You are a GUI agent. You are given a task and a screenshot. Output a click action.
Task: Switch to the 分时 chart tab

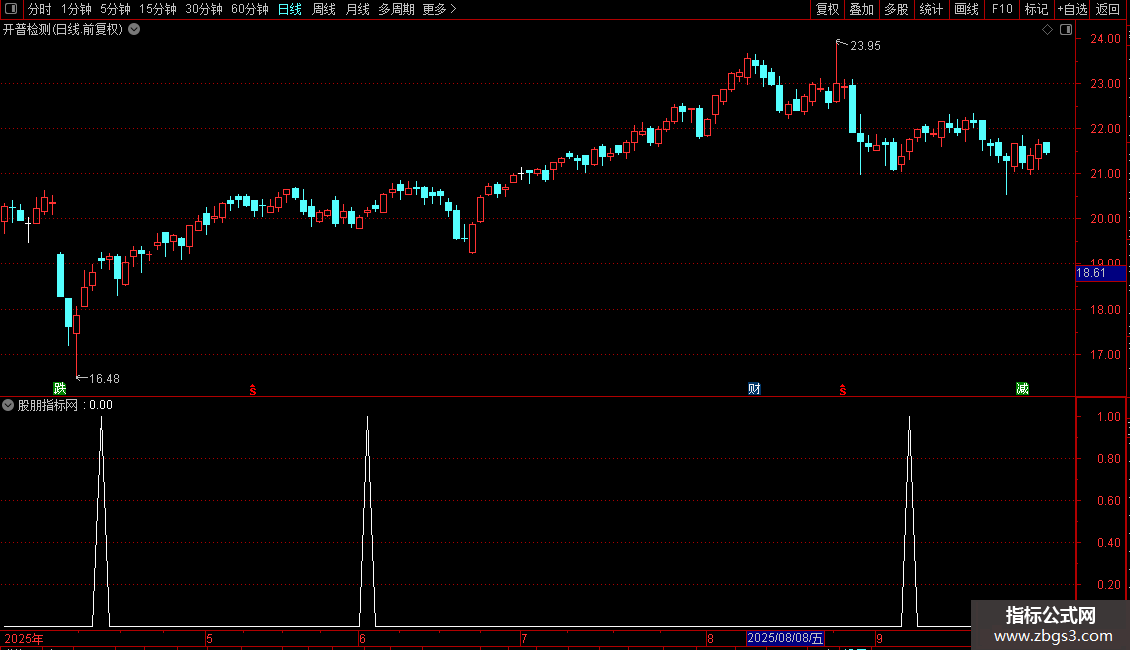(x=40, y=9)
